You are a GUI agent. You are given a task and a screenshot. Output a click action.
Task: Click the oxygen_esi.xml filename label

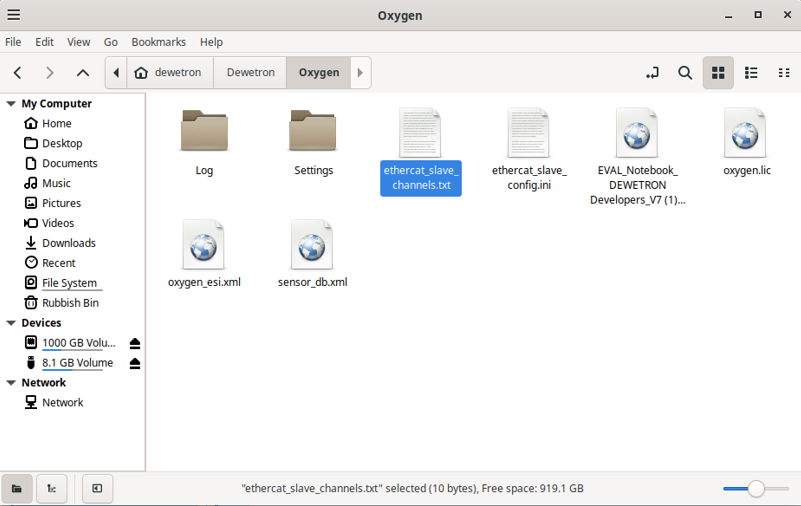coord(204,282)
